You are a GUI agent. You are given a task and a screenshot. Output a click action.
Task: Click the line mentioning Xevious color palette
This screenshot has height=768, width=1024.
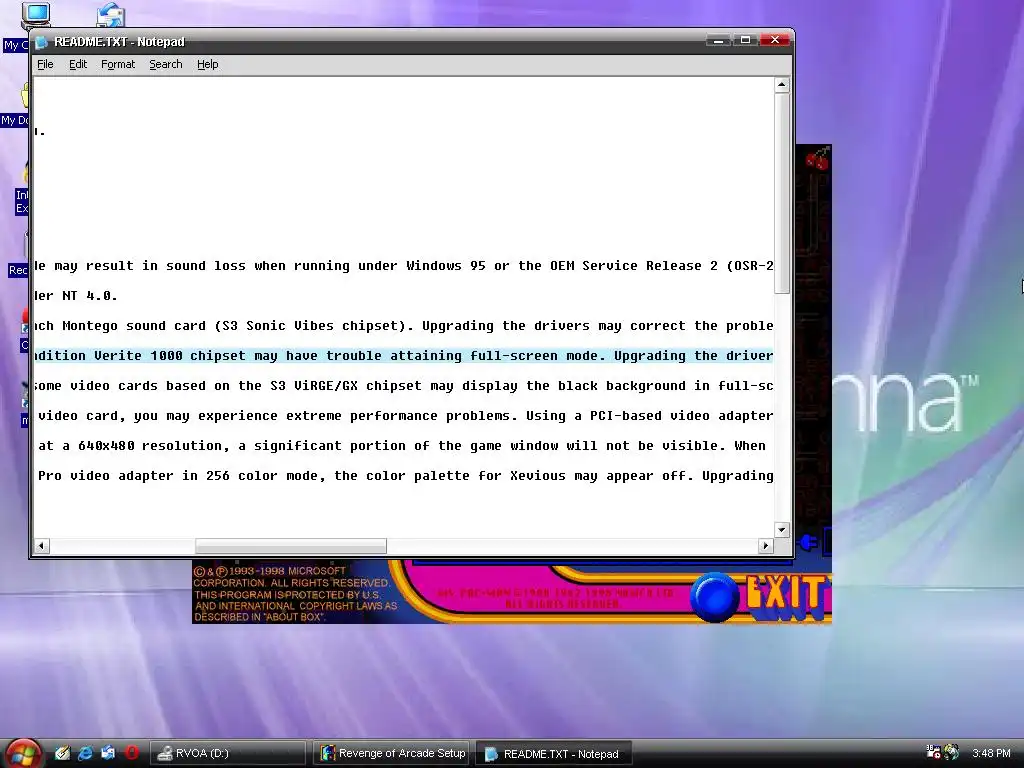point(404,476)
